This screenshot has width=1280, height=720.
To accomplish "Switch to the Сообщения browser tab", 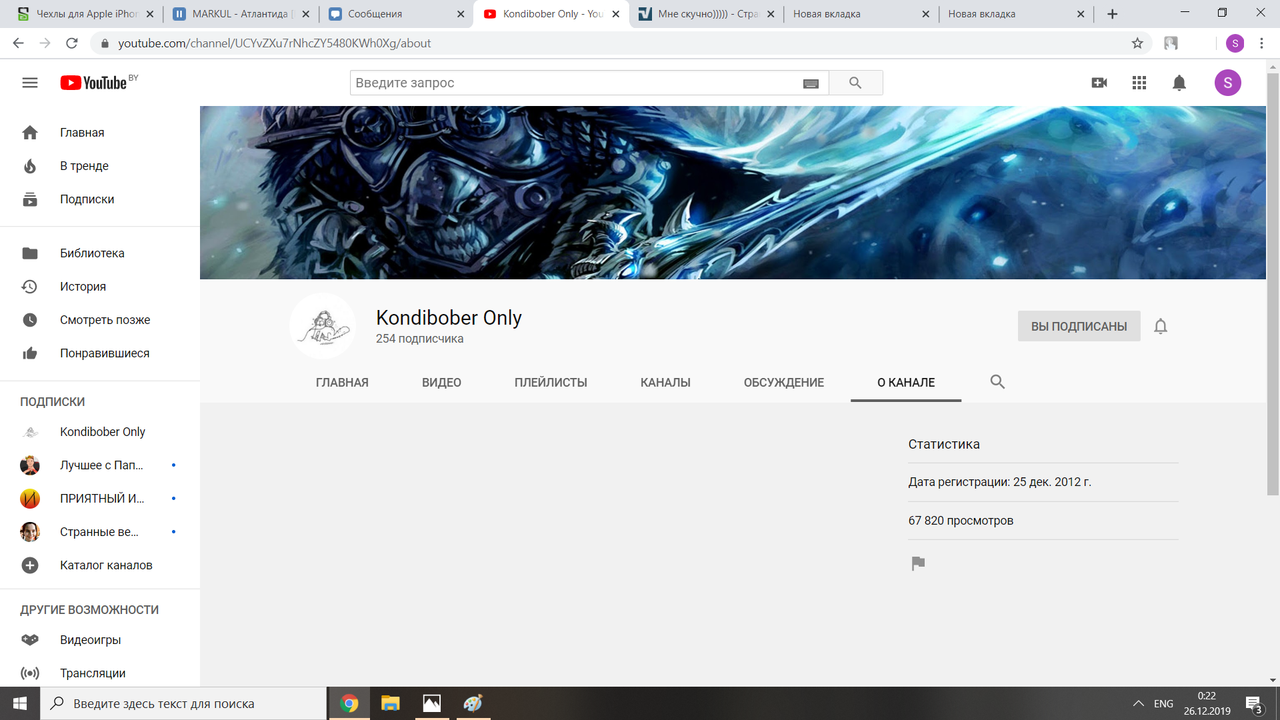I will (x=395, y=14).
